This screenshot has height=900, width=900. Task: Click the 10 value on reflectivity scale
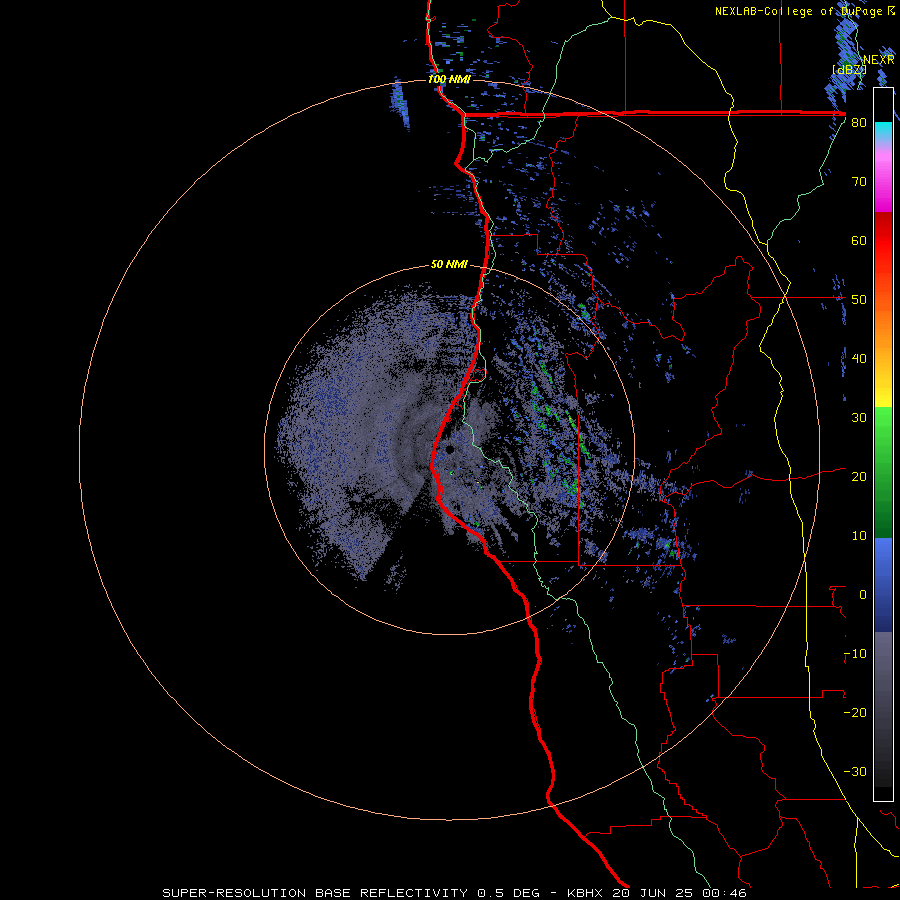[x=859, y=536]
